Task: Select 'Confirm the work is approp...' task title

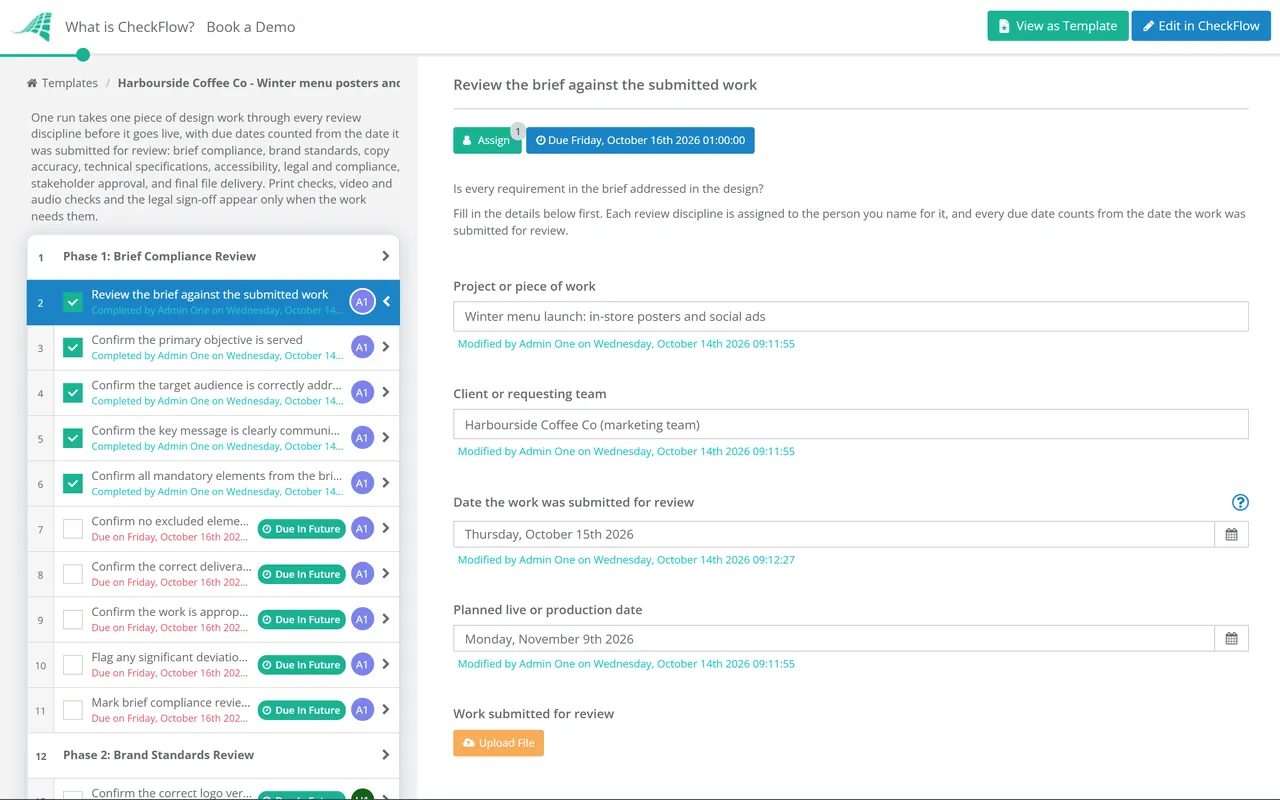Action: [170, 611]
